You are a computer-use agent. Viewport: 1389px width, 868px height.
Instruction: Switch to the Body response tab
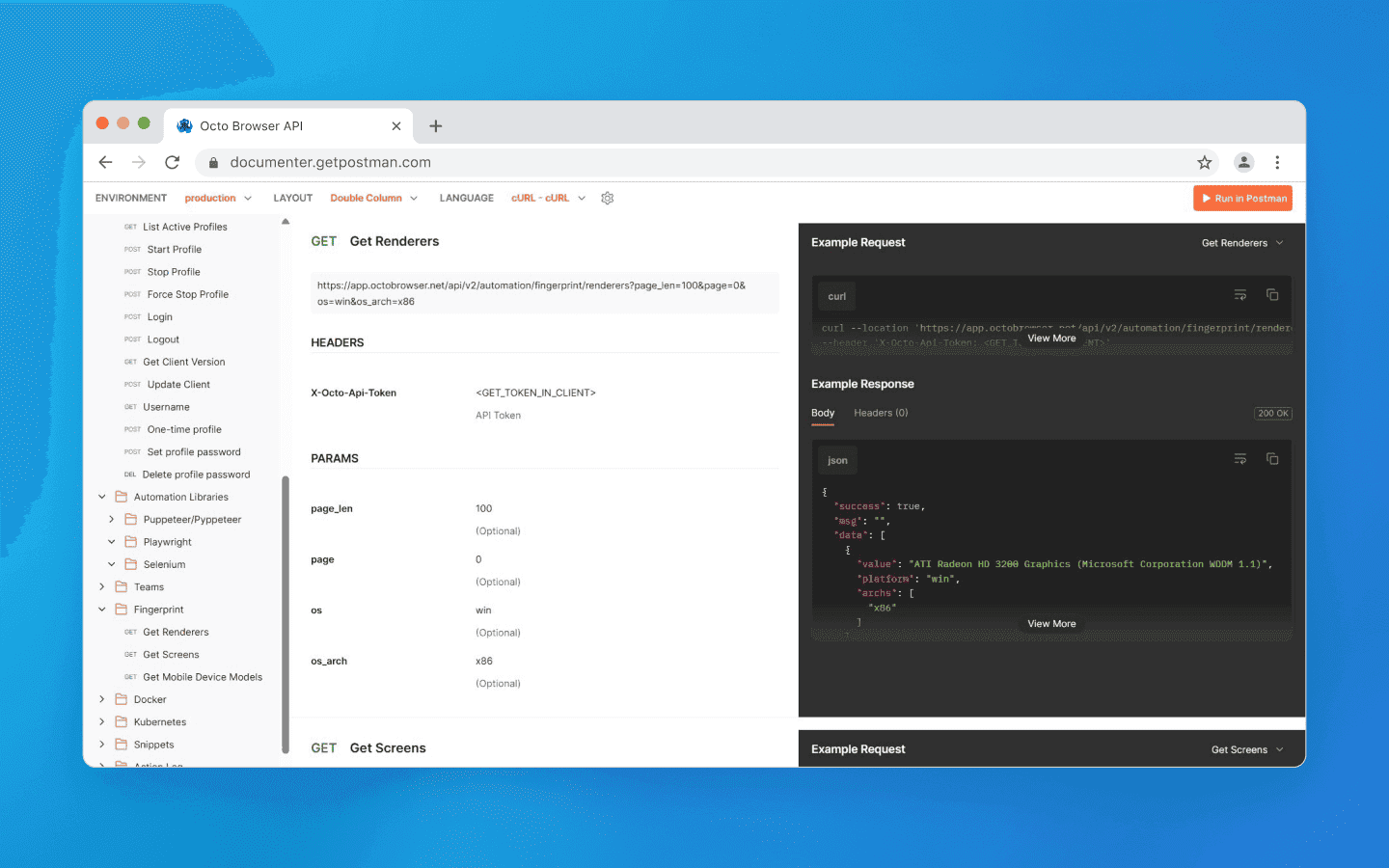point(823,413)
